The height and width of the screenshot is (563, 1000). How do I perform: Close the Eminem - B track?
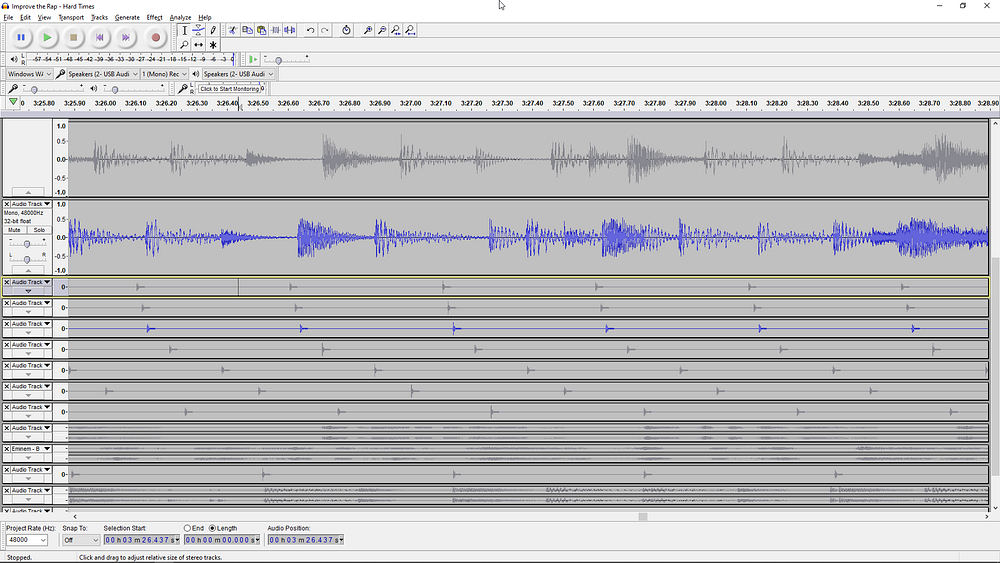pos(6,449)
